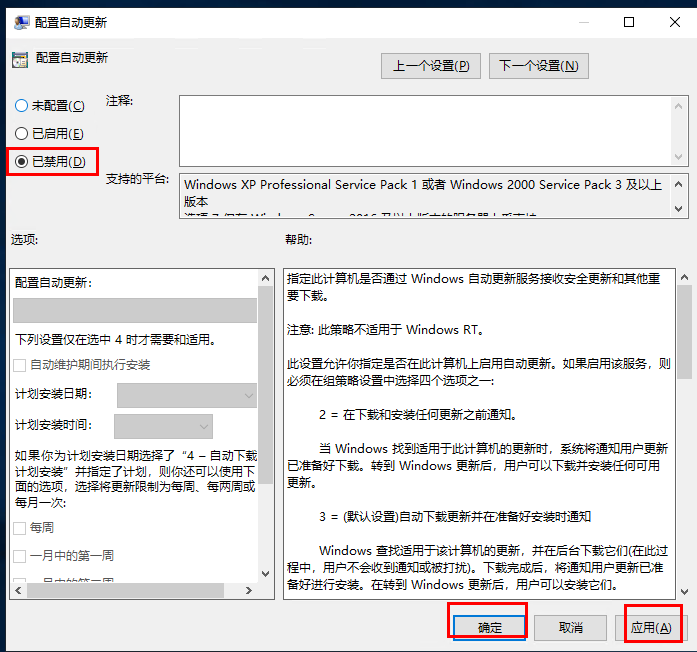Viewport: 697px width, 652px height.
Task: Click the 确定 button
Action: (490, 627)
